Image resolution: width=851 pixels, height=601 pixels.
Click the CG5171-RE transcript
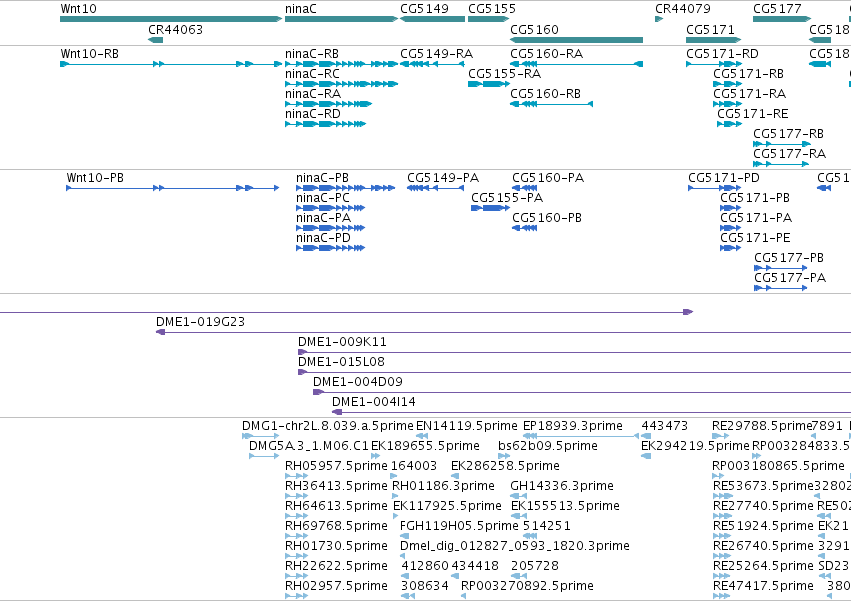tap(729, 124)
